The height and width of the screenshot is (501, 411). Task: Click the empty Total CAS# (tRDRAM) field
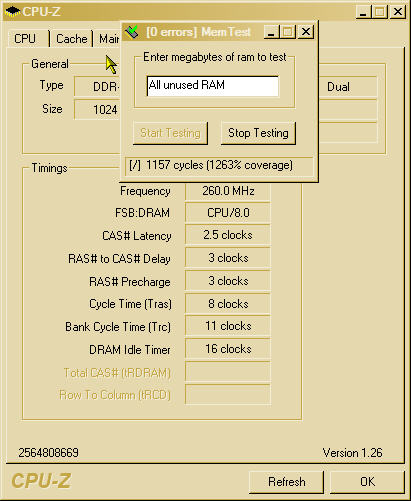[x=228, y=372]
